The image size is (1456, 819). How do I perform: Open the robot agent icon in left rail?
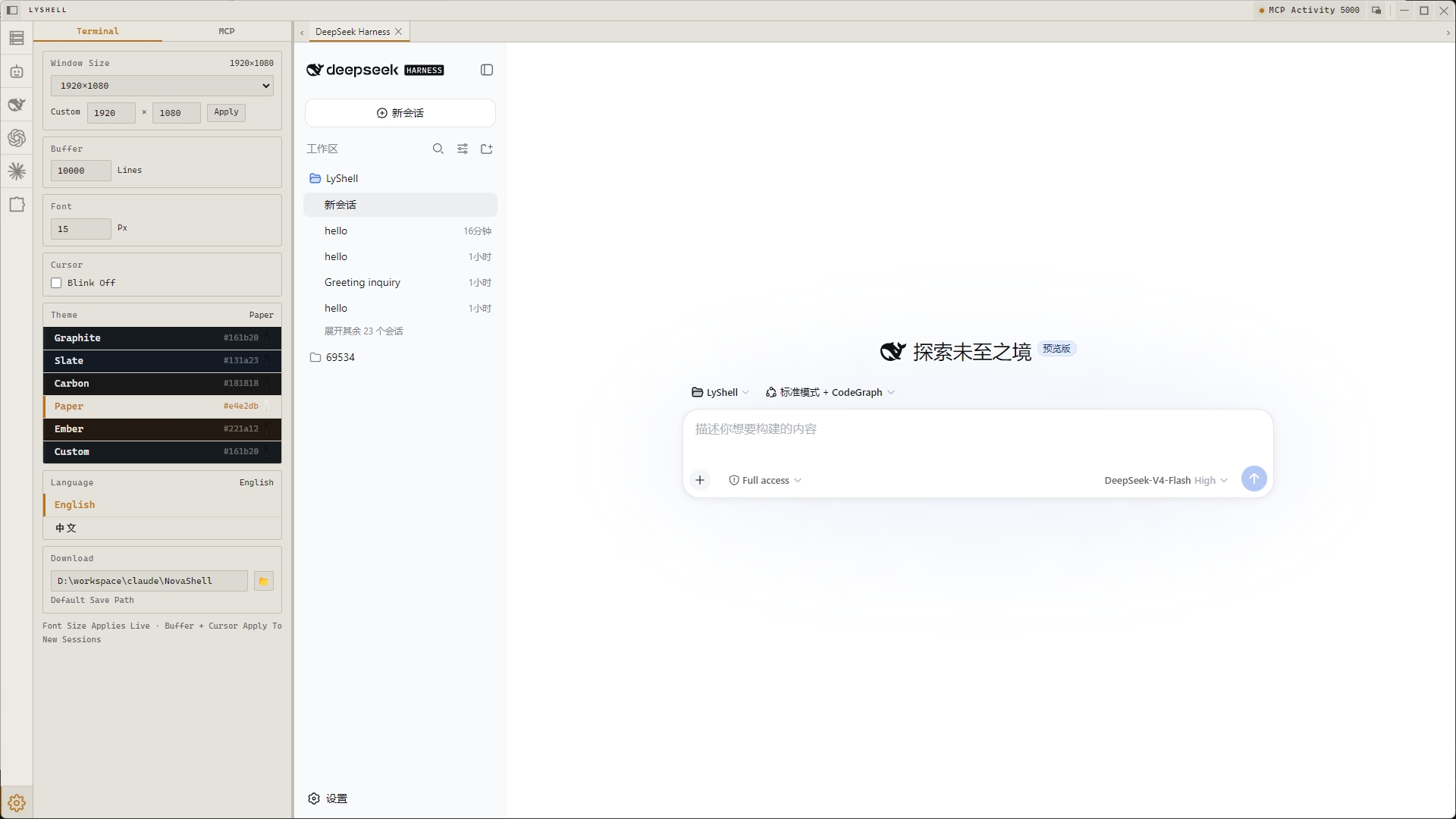(x=17, y=71)
